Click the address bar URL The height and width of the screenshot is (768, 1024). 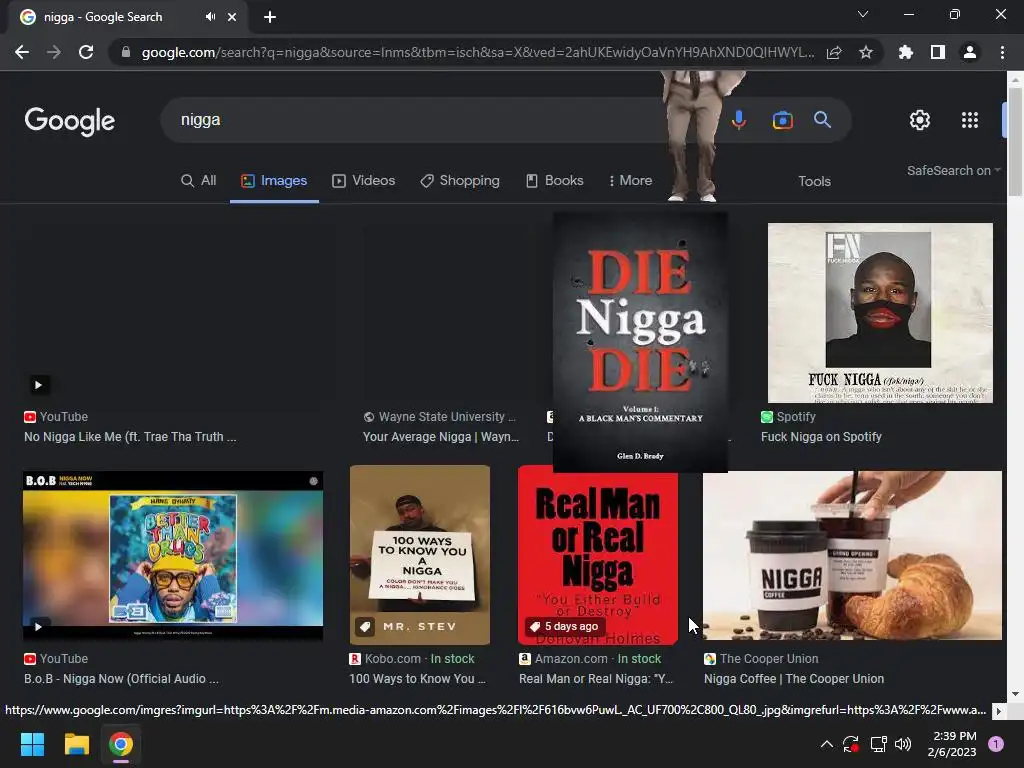(x=477, y=52)
